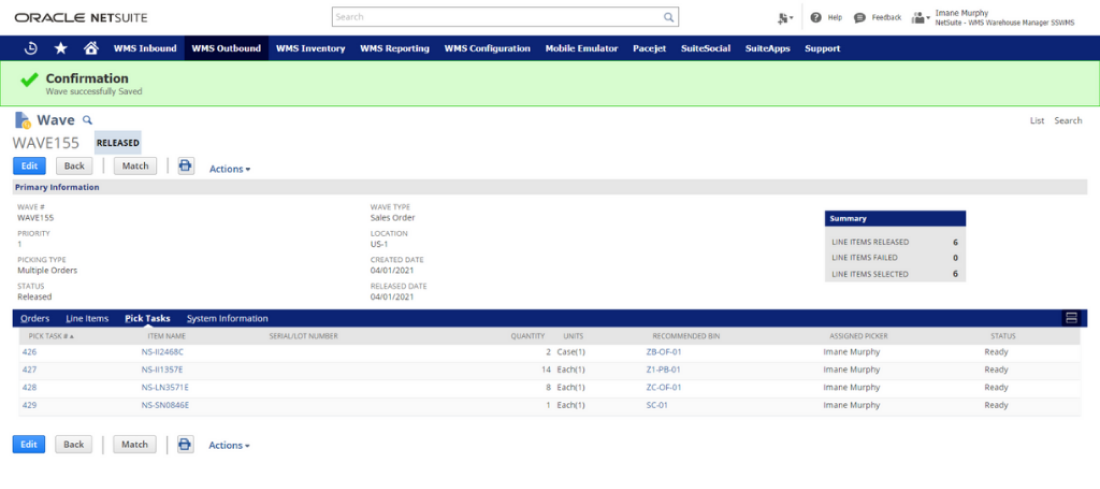Open the SuiteSocial menu
The width and height of the screenshot is (1100, 489).
pos(706,48)
